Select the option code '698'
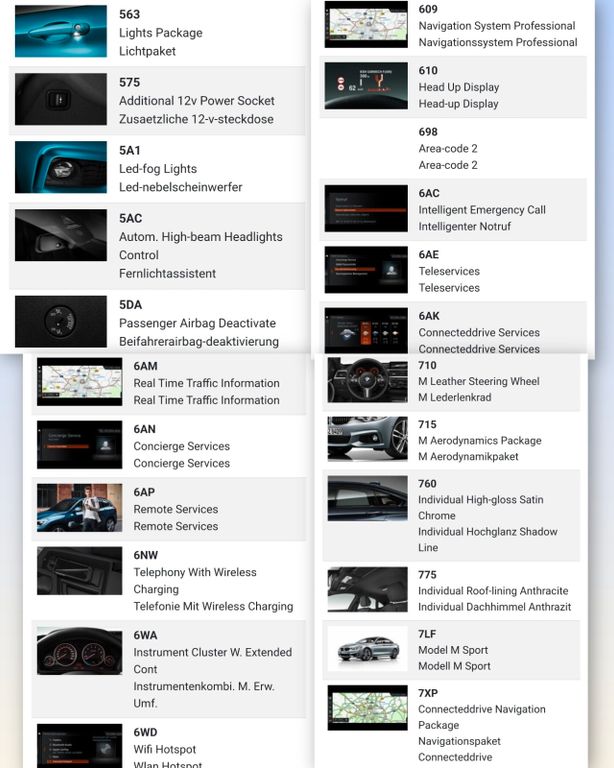Image resolution: width=614 pixels, height=768 pixels. (x=428, y=132)
